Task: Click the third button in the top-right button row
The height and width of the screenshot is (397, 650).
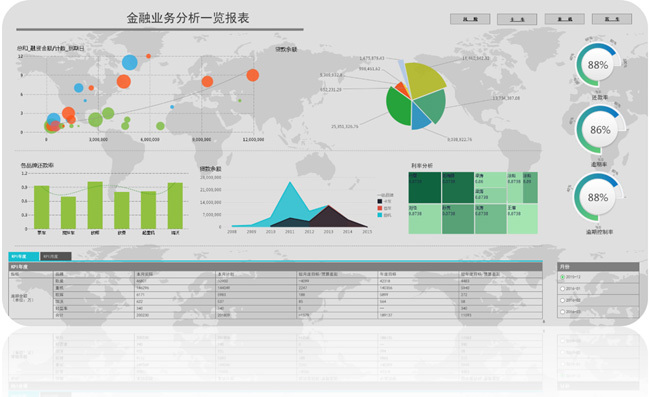Action: (565, 19)
